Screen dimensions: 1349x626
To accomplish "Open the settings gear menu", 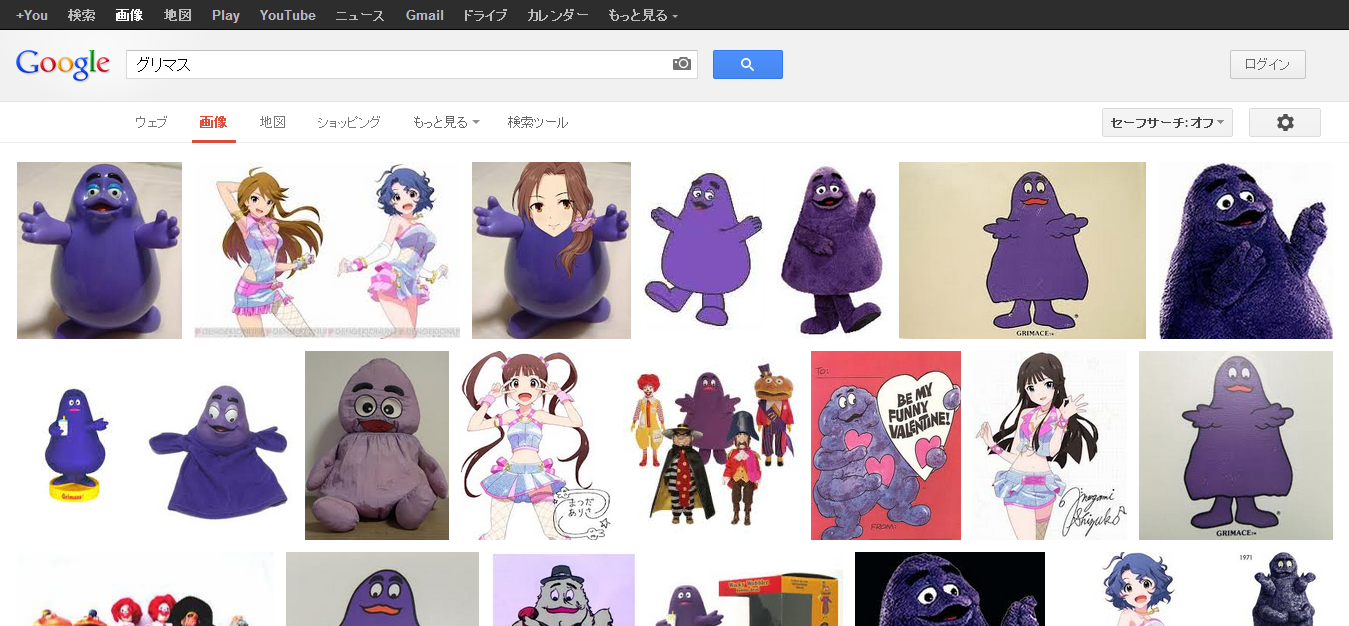I will pyautogui.click(x=1285, y=122).
